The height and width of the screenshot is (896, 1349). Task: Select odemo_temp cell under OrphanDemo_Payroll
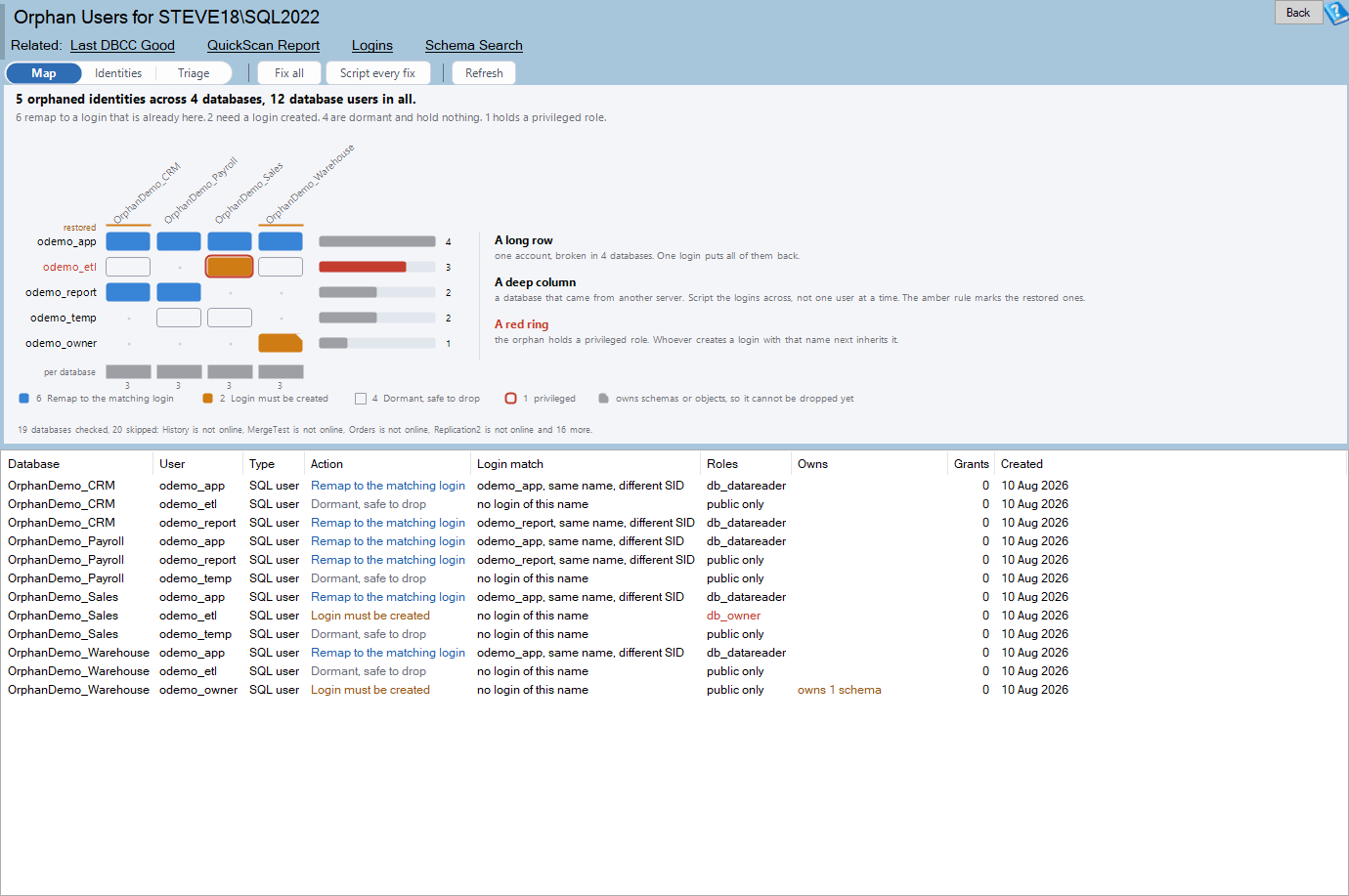[179, 318]
